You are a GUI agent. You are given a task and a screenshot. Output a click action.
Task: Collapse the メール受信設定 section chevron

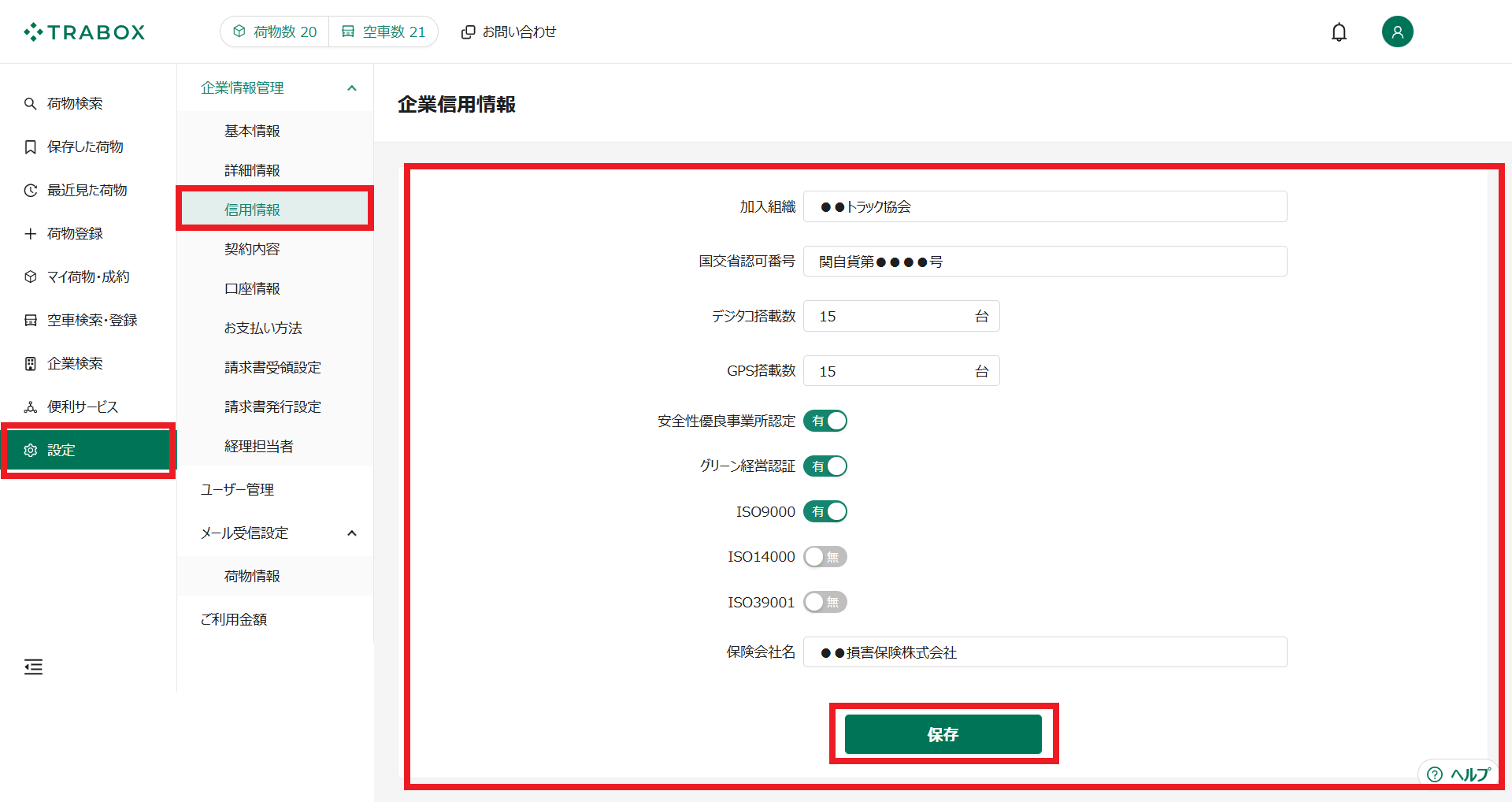tap(352, 533)
